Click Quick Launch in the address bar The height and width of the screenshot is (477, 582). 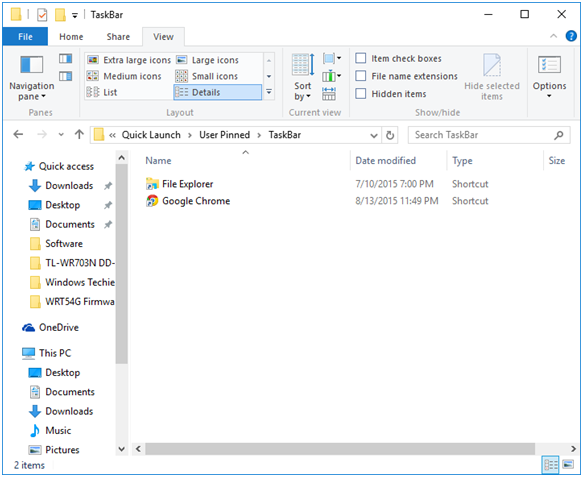pos(151,135)
